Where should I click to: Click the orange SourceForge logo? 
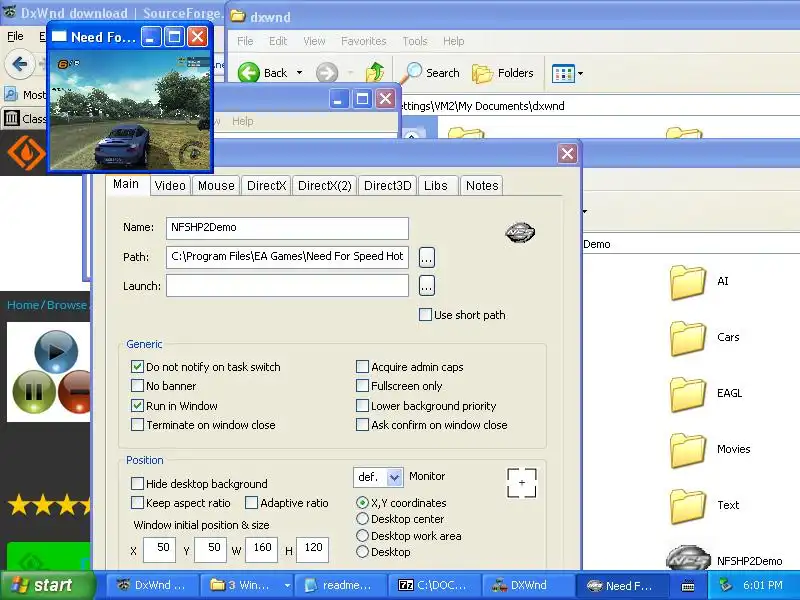(27, 153)
